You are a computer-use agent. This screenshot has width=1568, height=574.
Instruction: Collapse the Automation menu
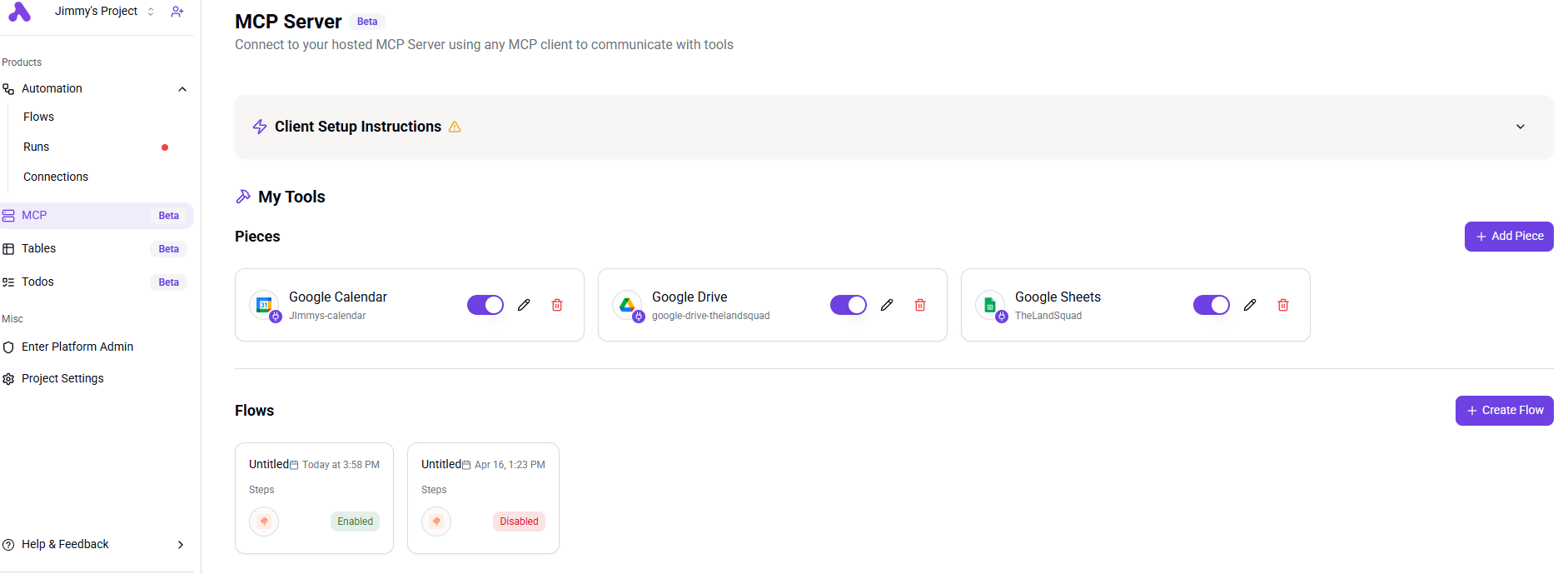[182, 89]
